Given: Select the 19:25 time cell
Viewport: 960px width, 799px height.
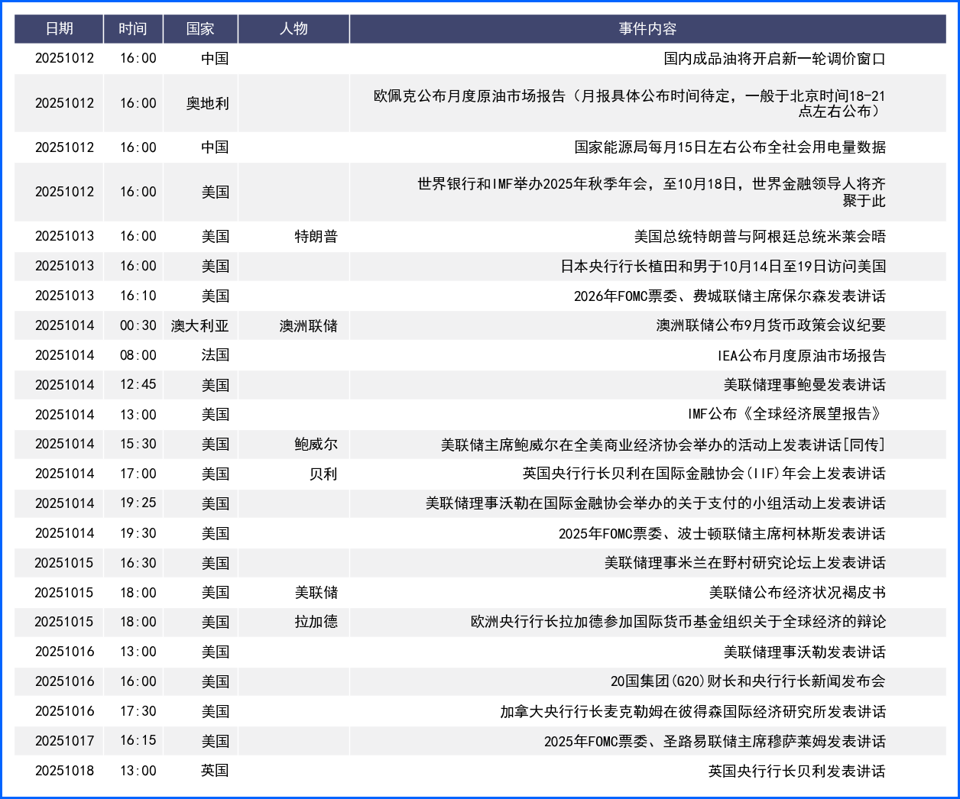Looking at the screenshot, I should [138, 503].
